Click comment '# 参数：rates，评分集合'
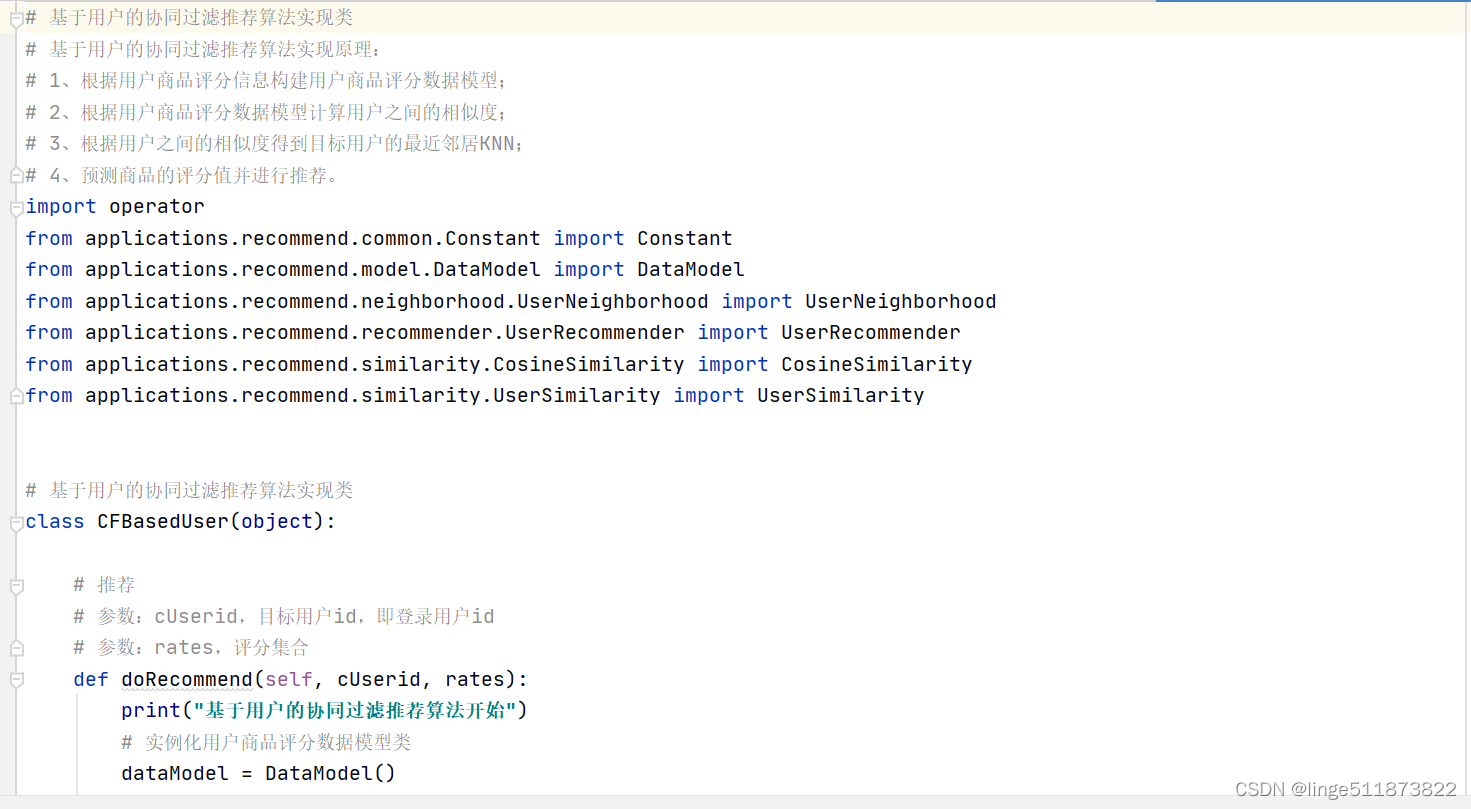The image size is (1471, 809). (191, 648)
